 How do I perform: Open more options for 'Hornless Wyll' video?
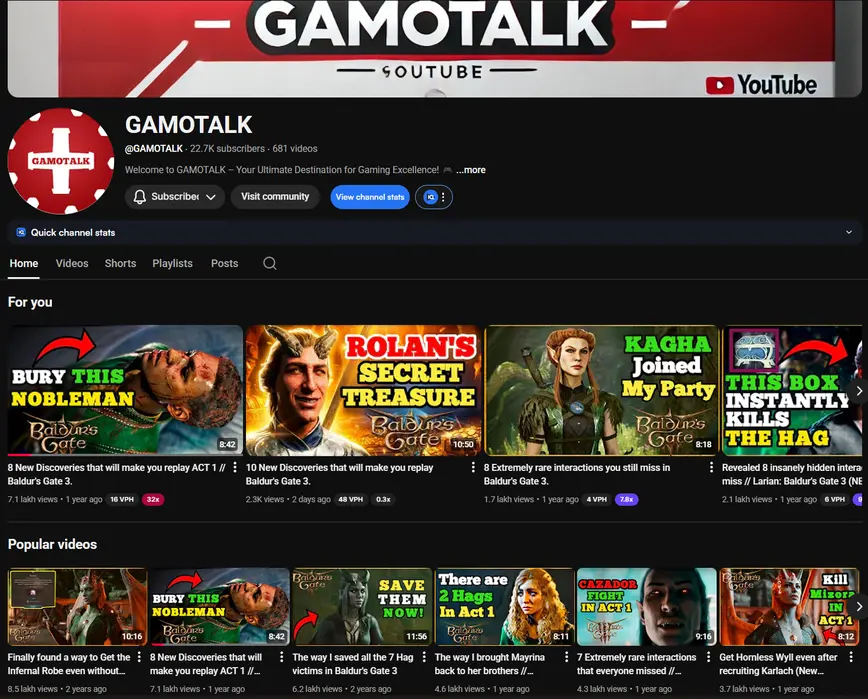point(851,657)
